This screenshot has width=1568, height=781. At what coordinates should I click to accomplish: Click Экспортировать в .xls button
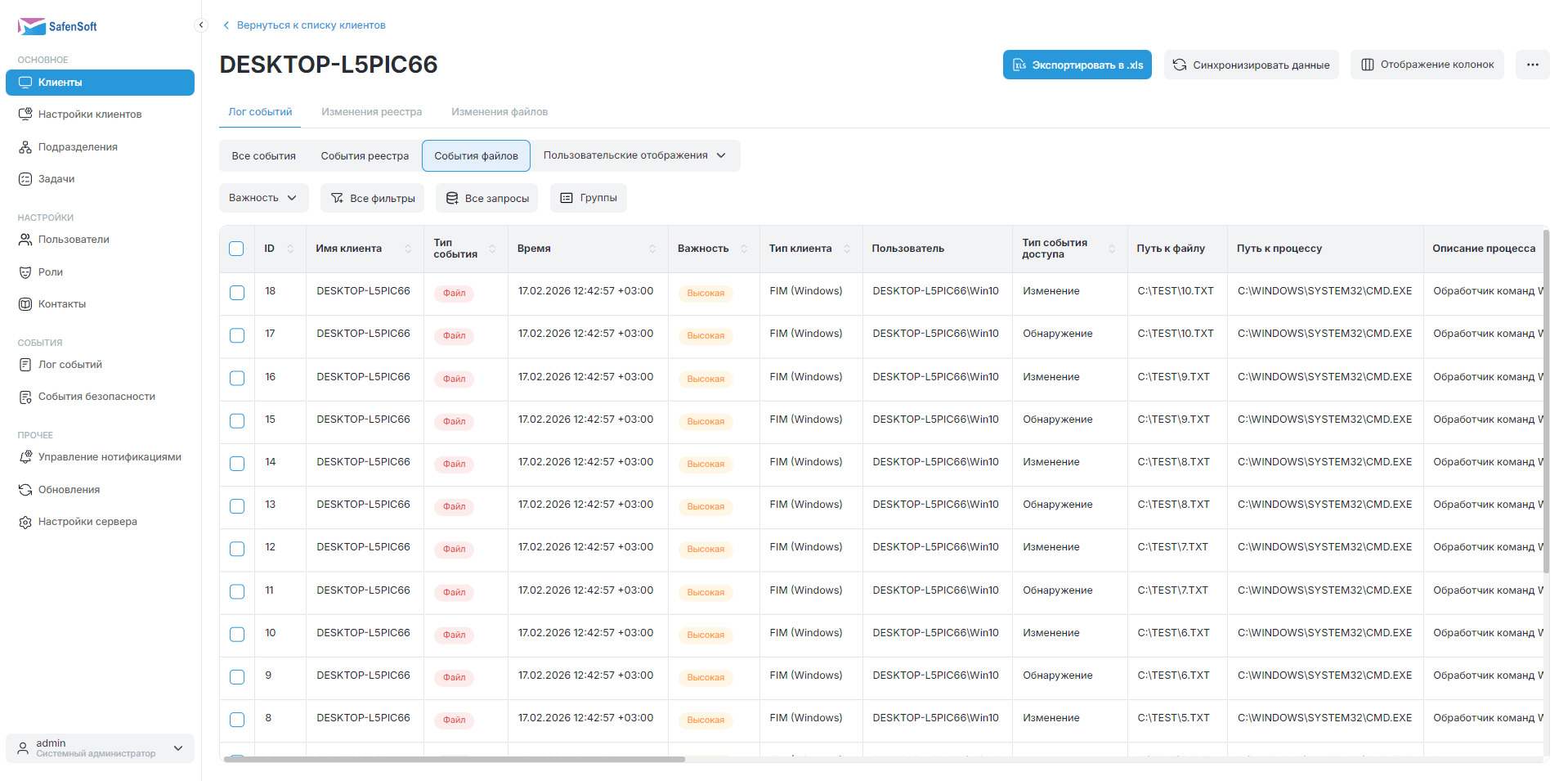(x=1077, y=65)
